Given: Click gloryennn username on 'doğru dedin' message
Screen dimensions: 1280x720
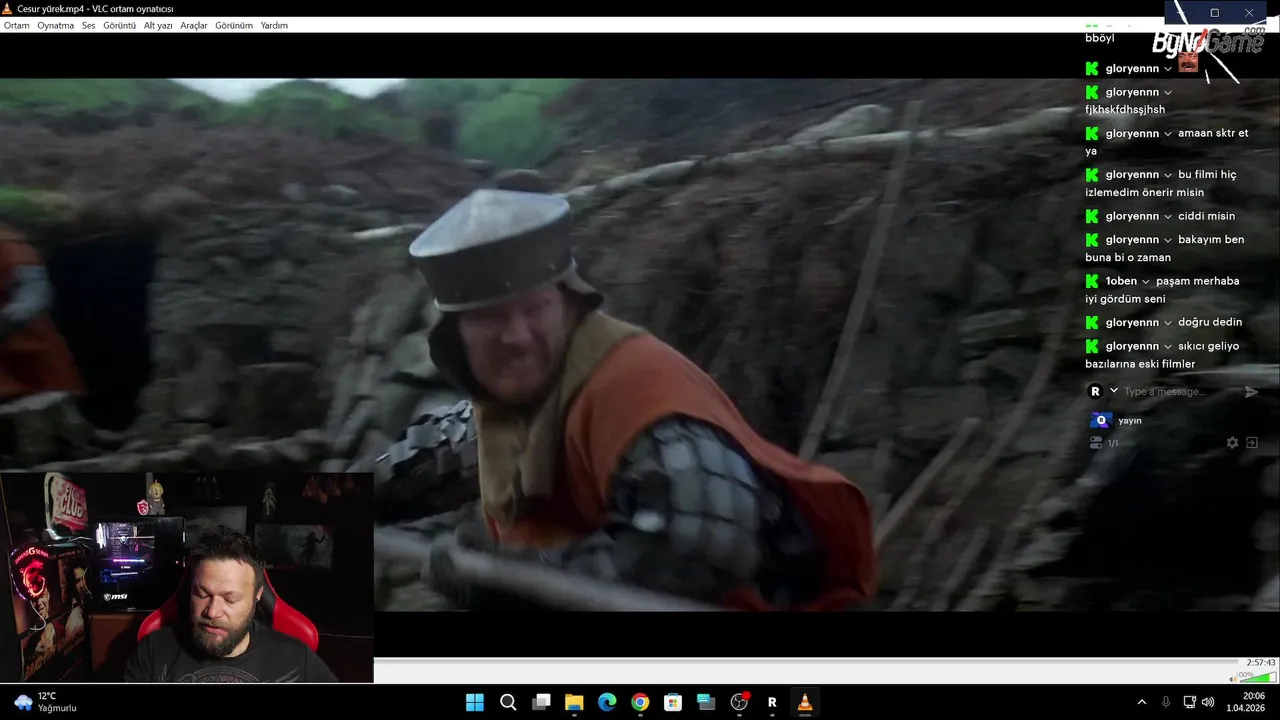Looking at the screenshot, I should pyautogui.click(x=1132, y=322).
